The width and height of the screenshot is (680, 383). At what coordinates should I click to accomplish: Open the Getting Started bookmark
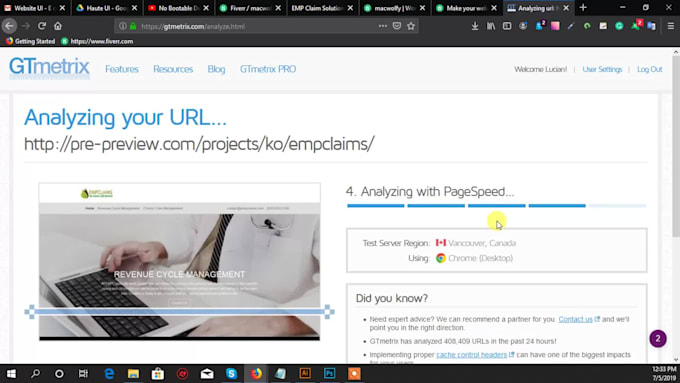point(30,41)
